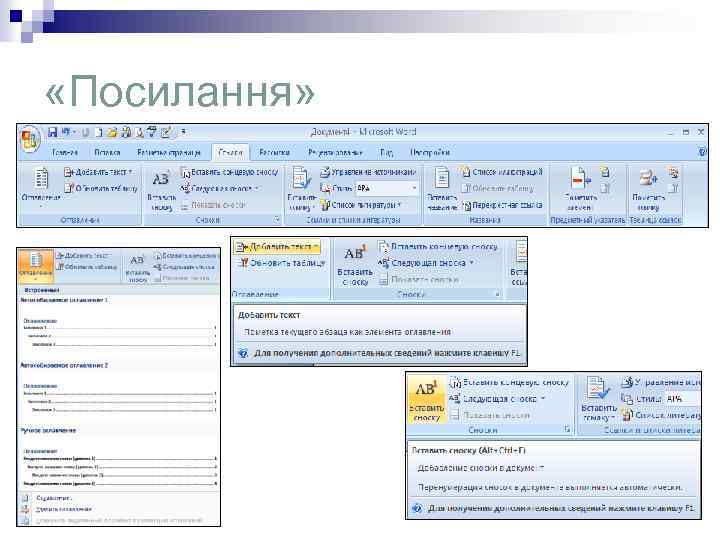Switch to the Рецензирование ribbon tab

335,152
